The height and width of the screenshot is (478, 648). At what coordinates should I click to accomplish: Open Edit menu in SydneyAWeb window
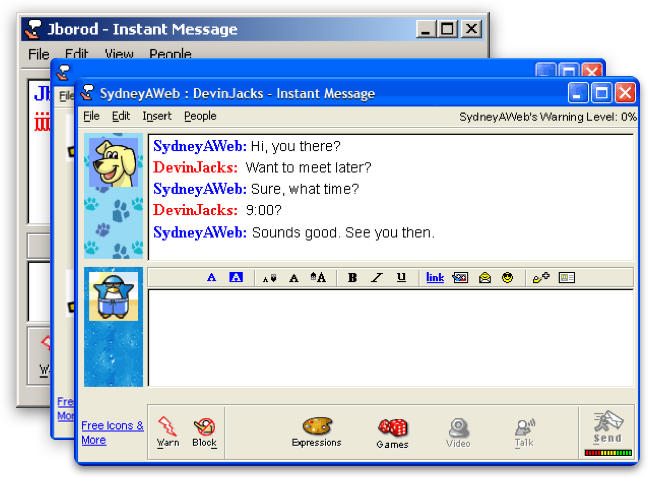121,117
